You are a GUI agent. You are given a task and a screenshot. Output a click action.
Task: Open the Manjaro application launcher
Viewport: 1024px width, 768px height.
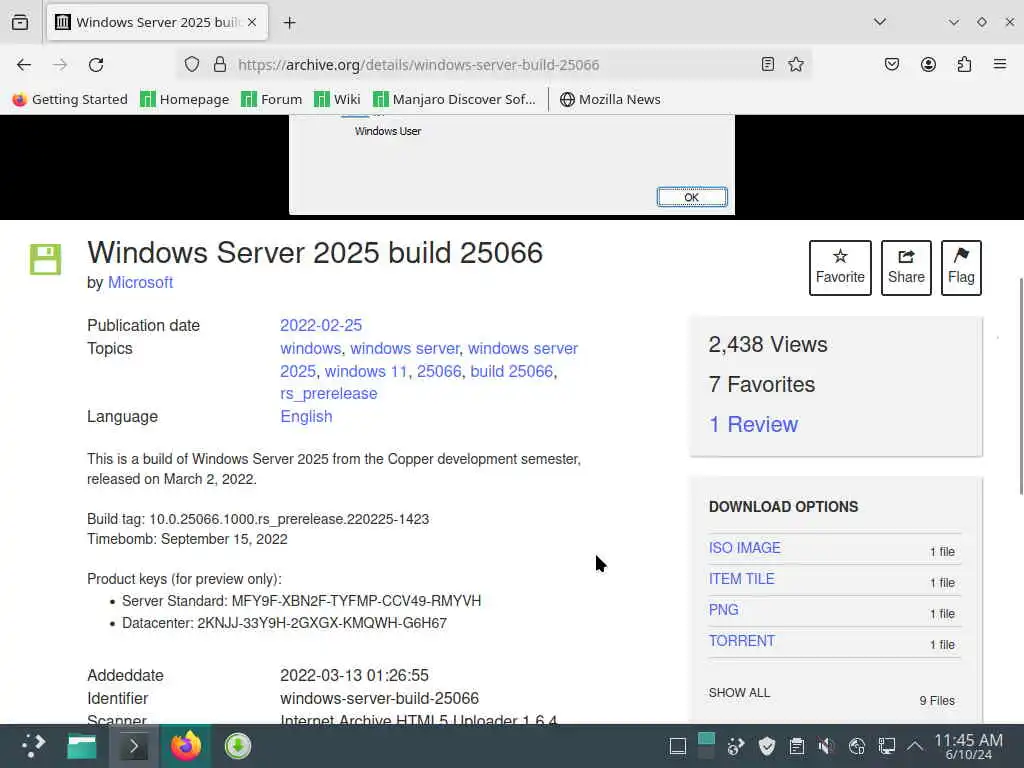click(x=33, y=746)
